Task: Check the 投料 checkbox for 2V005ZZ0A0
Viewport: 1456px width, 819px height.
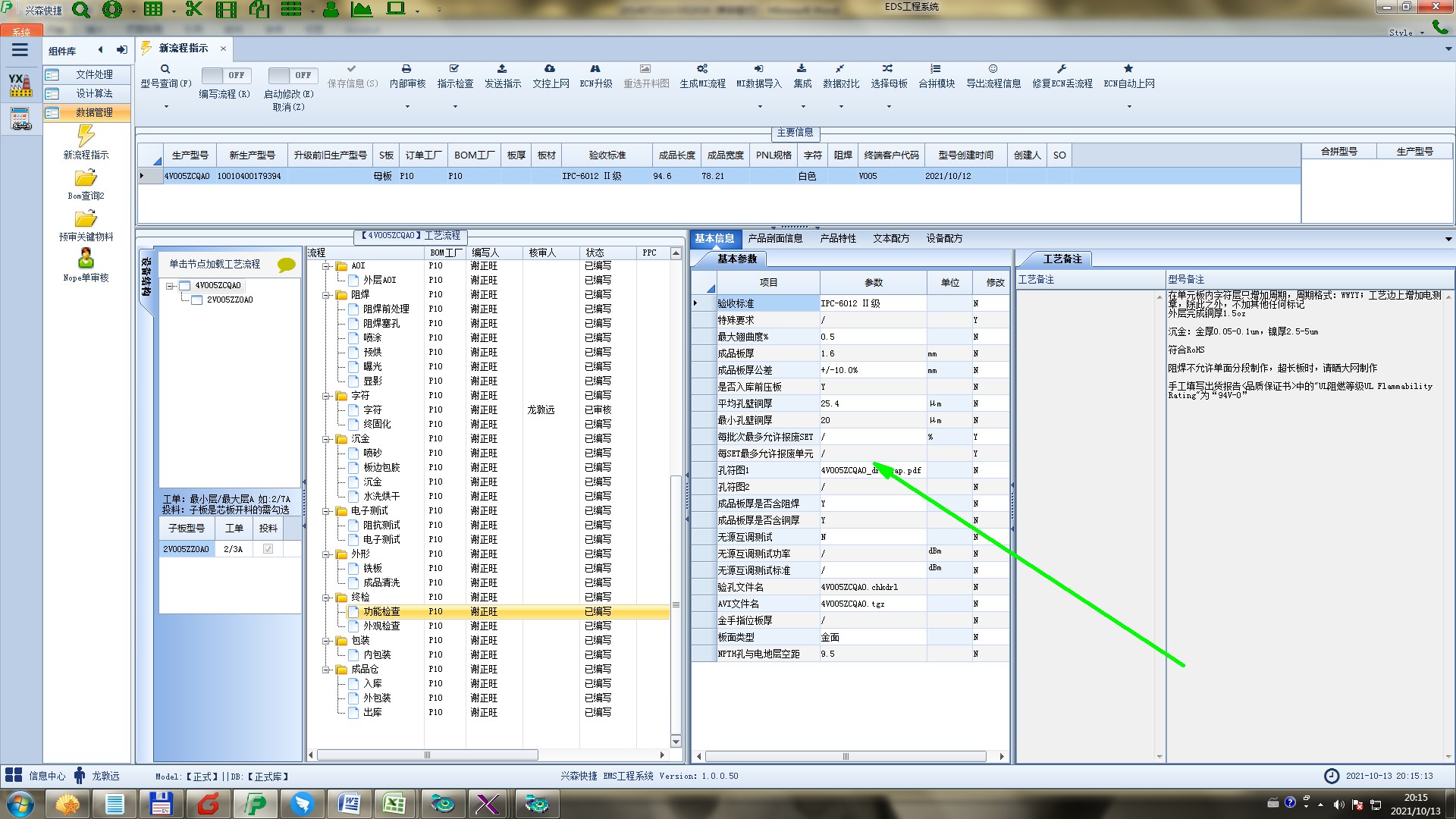Action: tap(268, 549)
